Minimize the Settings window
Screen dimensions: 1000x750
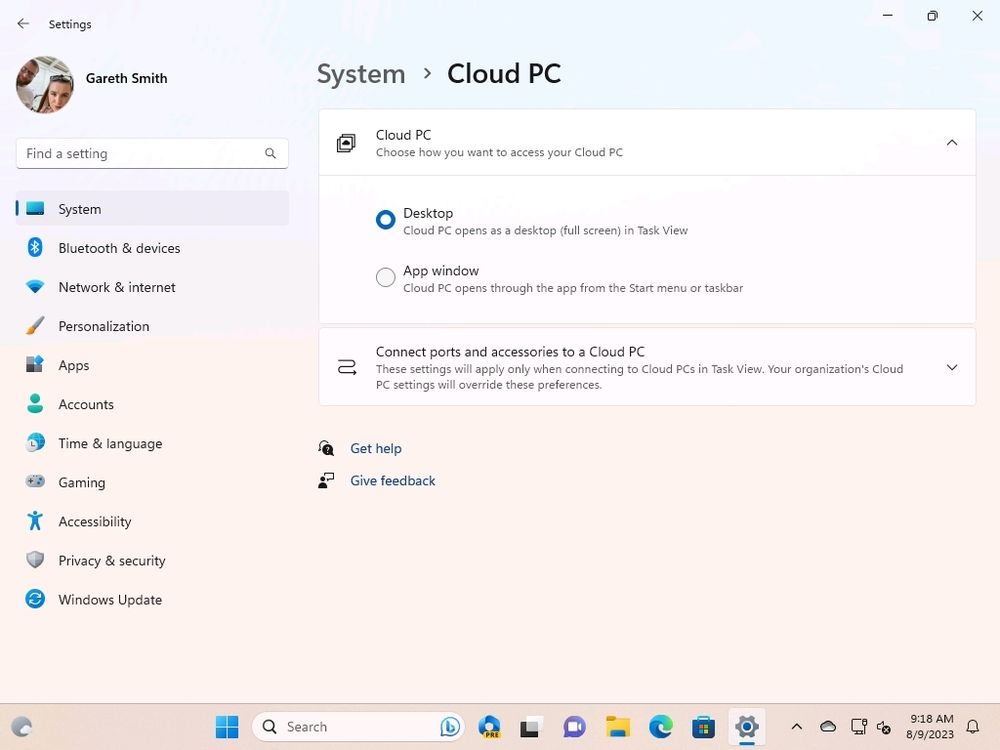(x=888, y=15)
